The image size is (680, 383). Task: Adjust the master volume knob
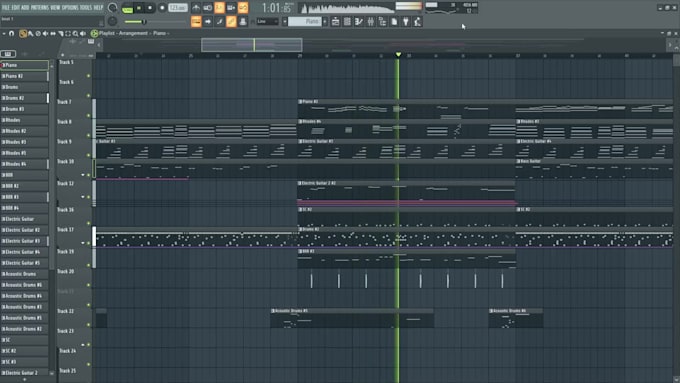pyautogui.click(x=112, y=8)
